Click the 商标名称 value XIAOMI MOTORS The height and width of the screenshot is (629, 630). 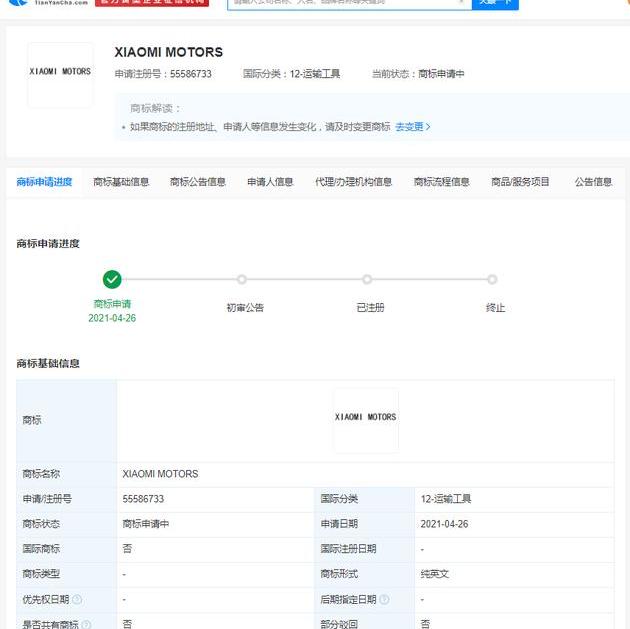pos(160,474)
